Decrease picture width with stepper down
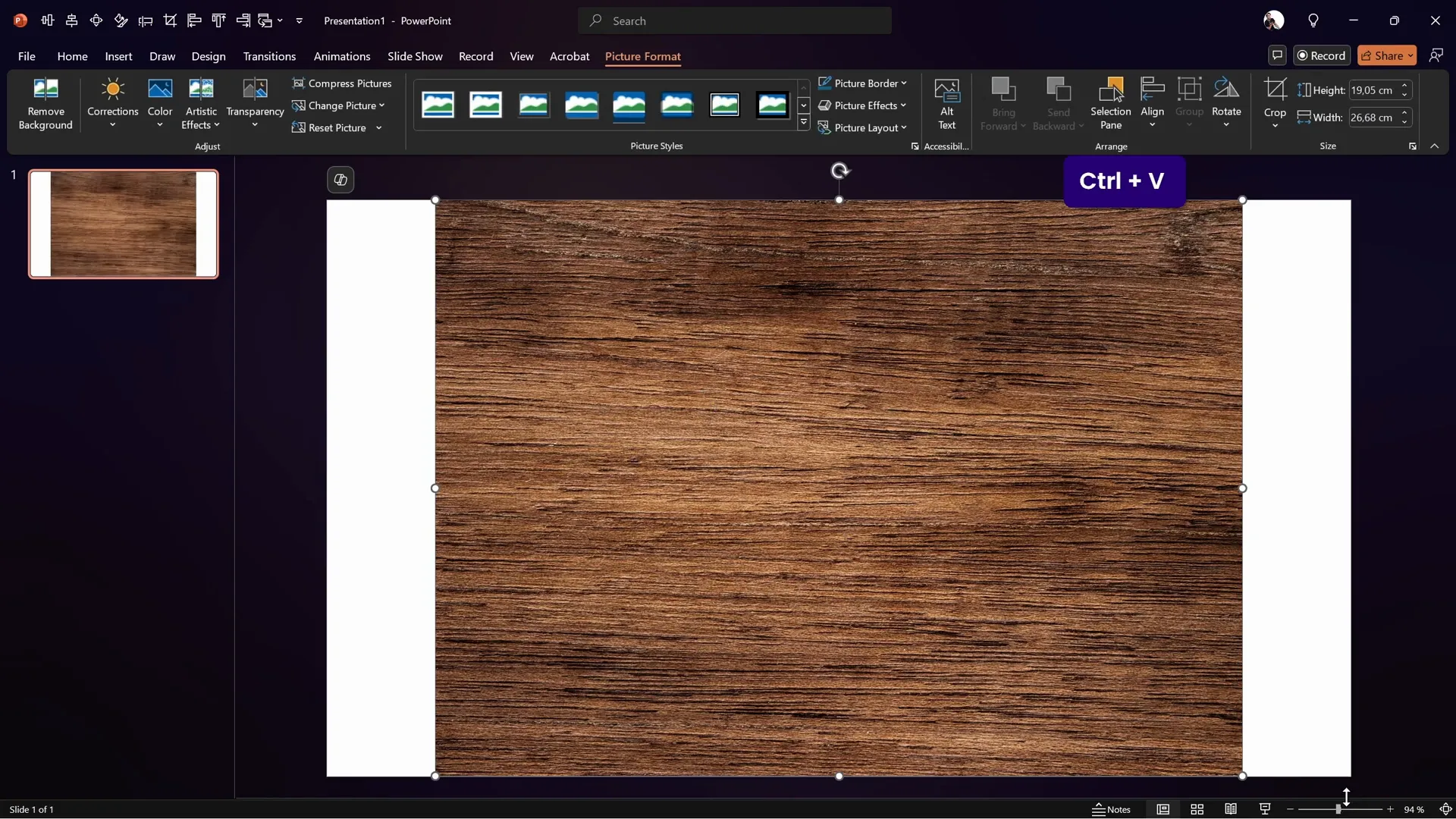 tap(1404, 122)
